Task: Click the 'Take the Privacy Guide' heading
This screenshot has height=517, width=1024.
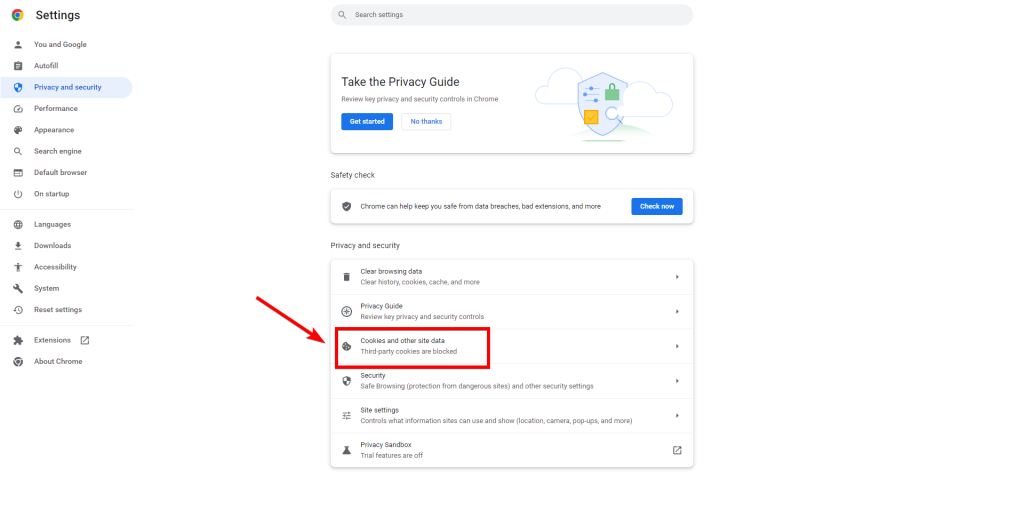Action: click(400, 82)
